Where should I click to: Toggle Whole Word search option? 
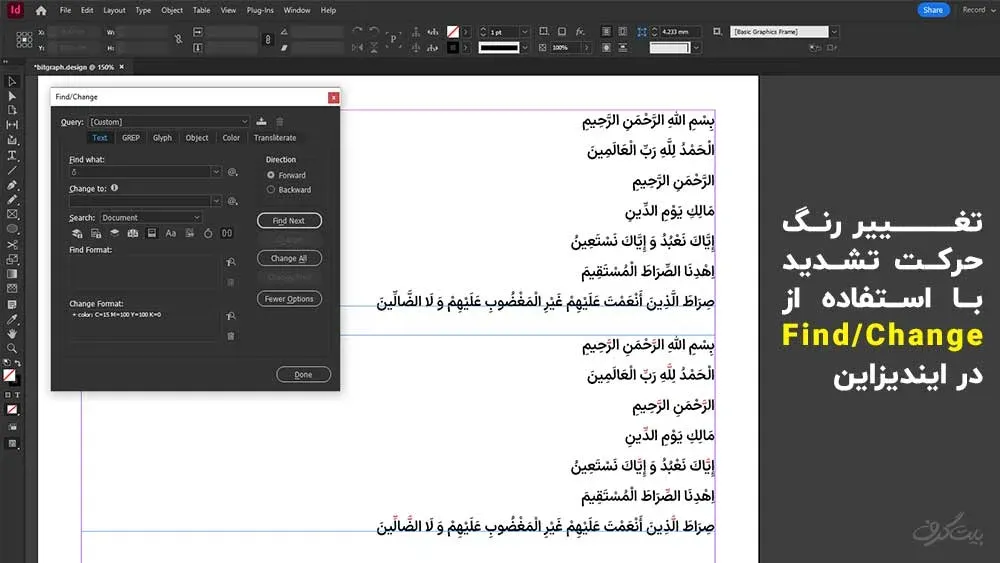189,233
